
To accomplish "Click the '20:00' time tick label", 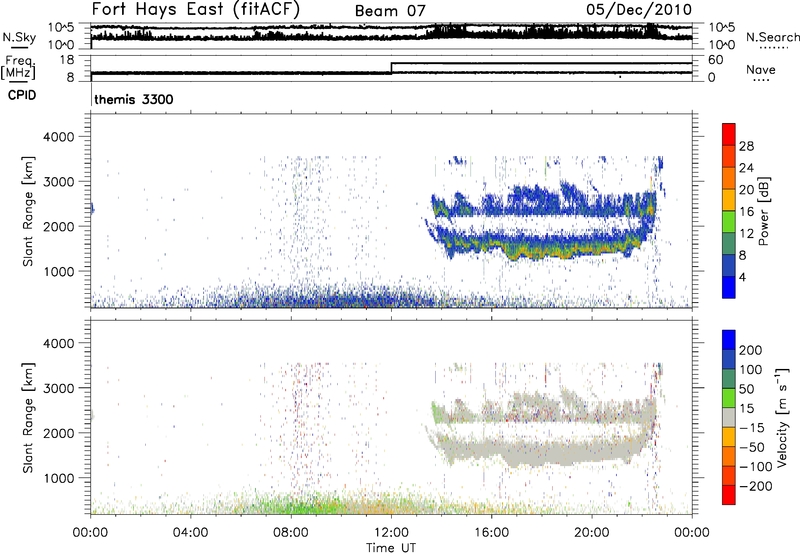I will (591, 533).
